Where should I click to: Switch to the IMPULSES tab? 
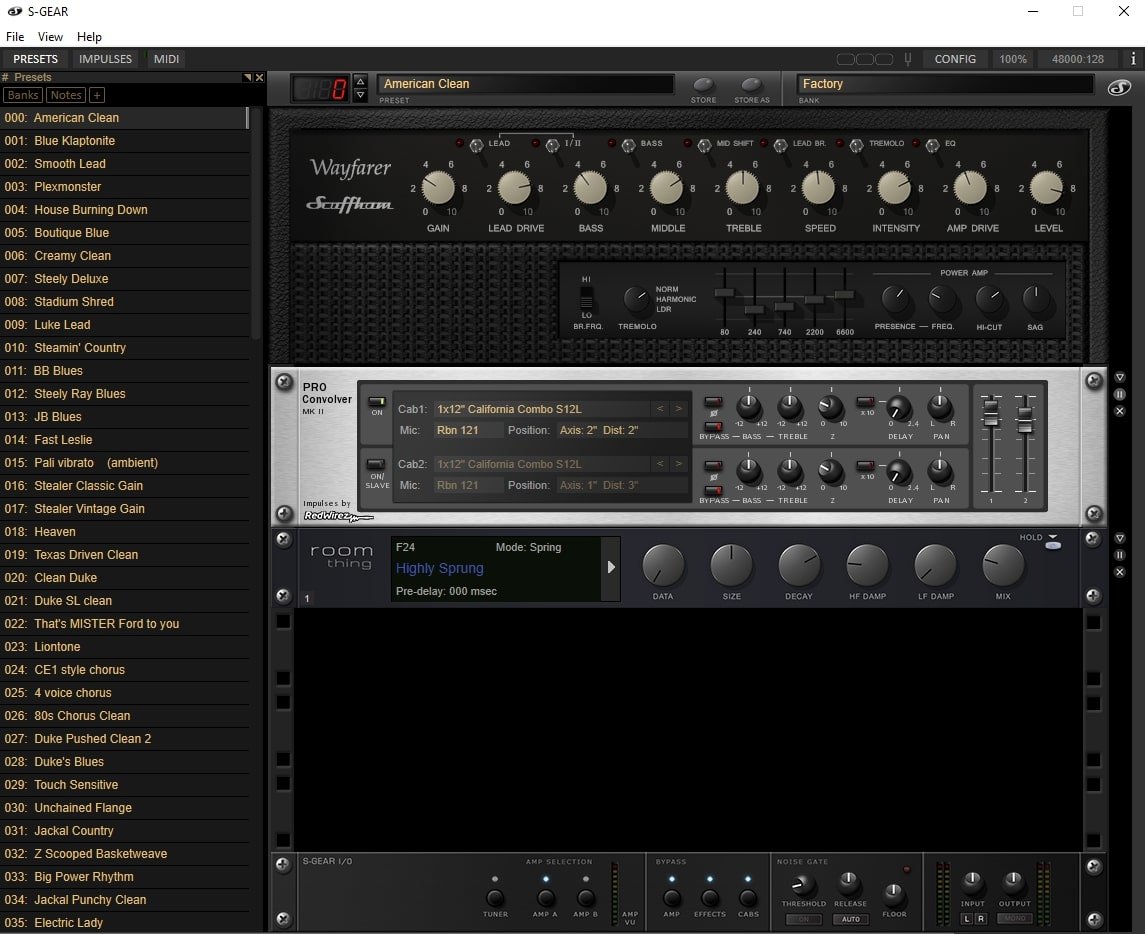(105, 59)
